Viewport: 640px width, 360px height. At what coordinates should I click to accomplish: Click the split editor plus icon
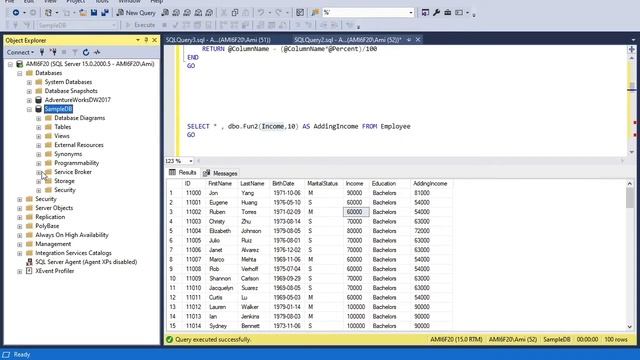(632, 49)
